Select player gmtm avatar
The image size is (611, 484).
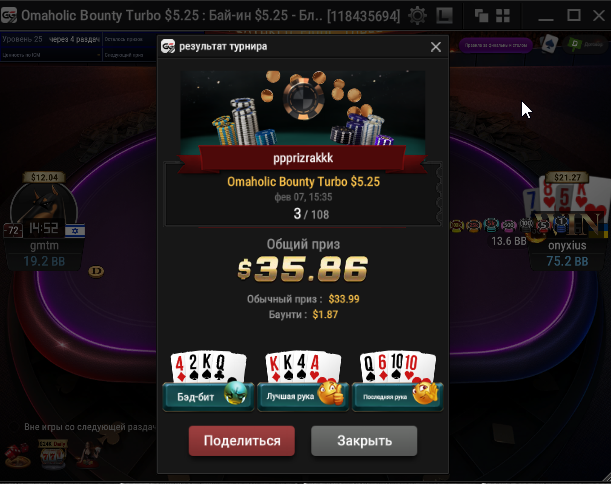44,208
